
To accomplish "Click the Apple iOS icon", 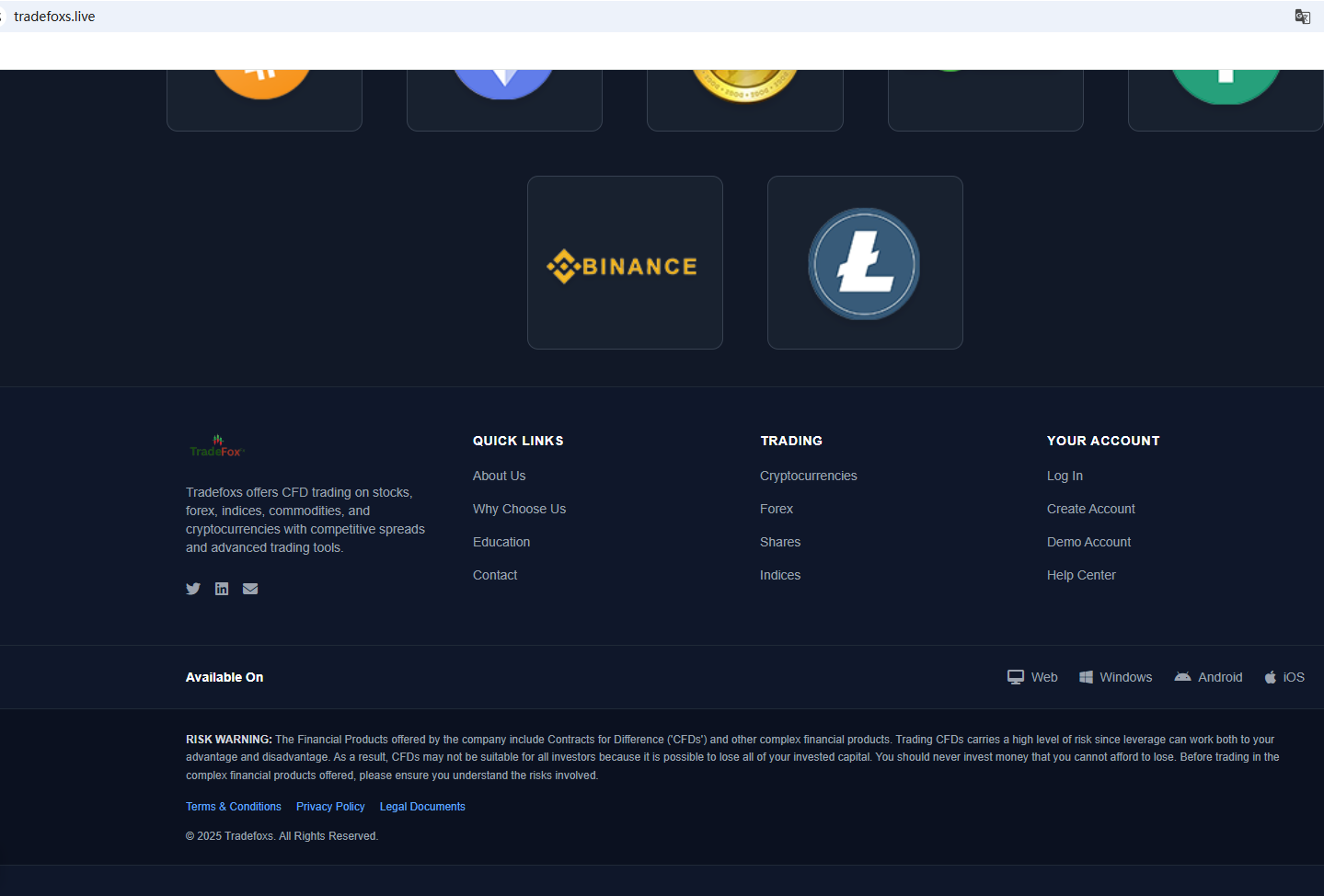I will point(1271,677).
